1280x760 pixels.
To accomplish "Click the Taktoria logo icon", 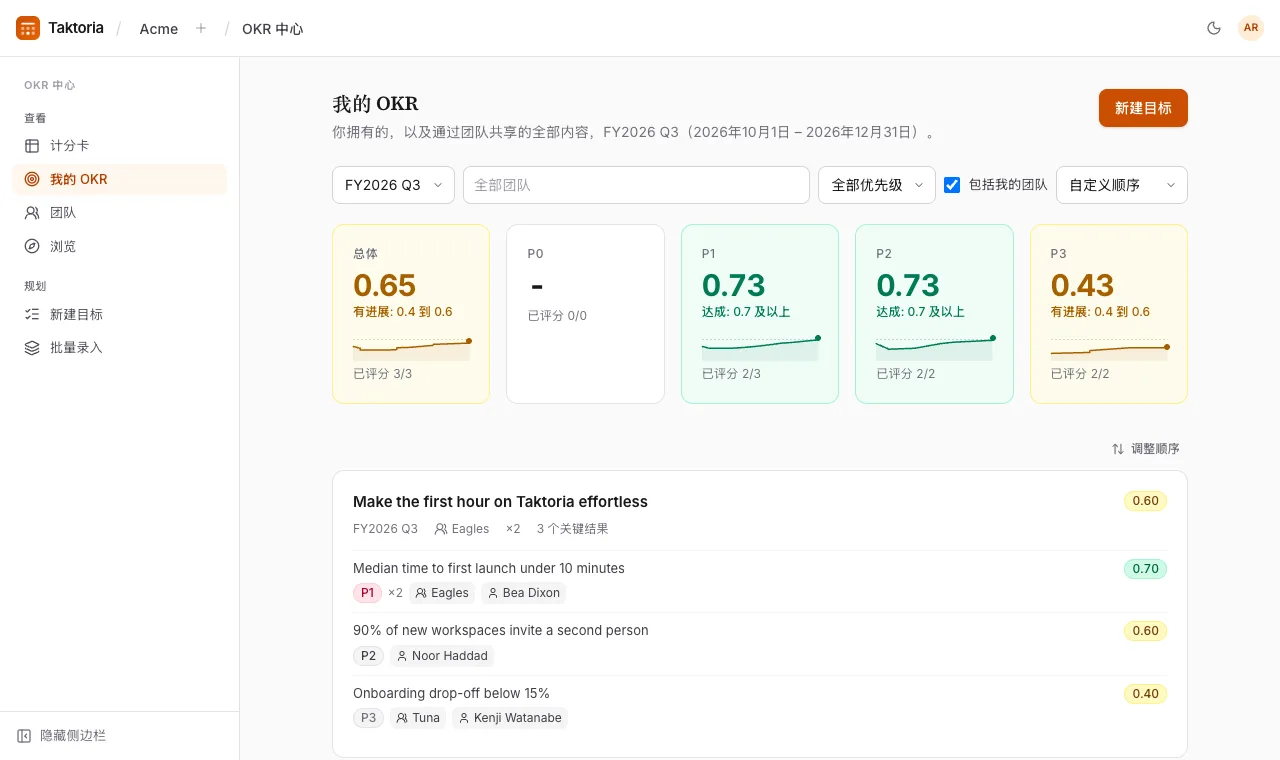I will coord(28,28).
